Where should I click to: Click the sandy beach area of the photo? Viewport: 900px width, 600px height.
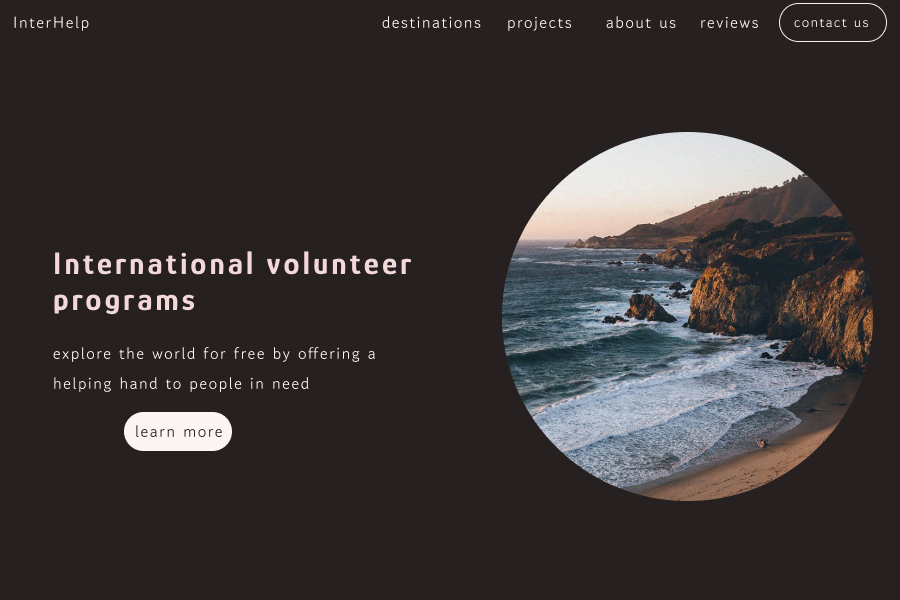tap(769, 459)
